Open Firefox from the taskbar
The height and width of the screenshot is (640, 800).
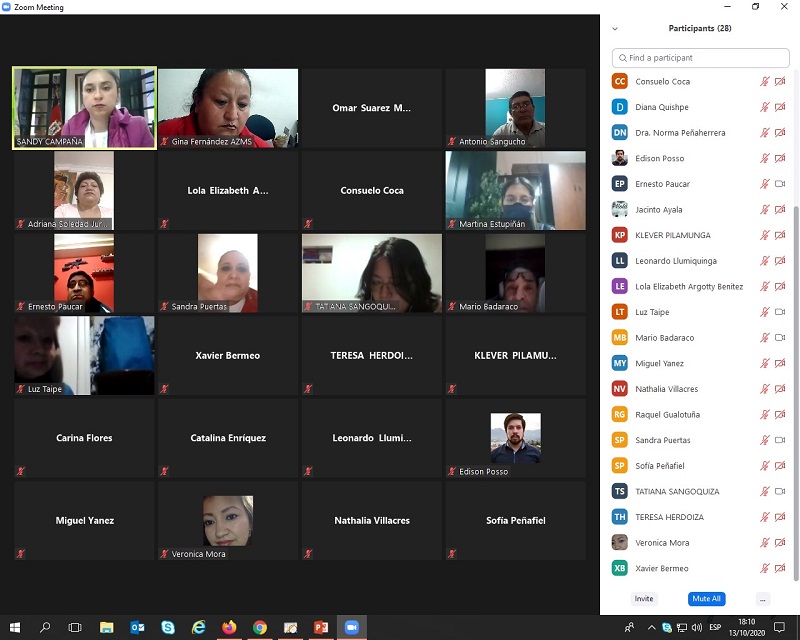point(229,627)
